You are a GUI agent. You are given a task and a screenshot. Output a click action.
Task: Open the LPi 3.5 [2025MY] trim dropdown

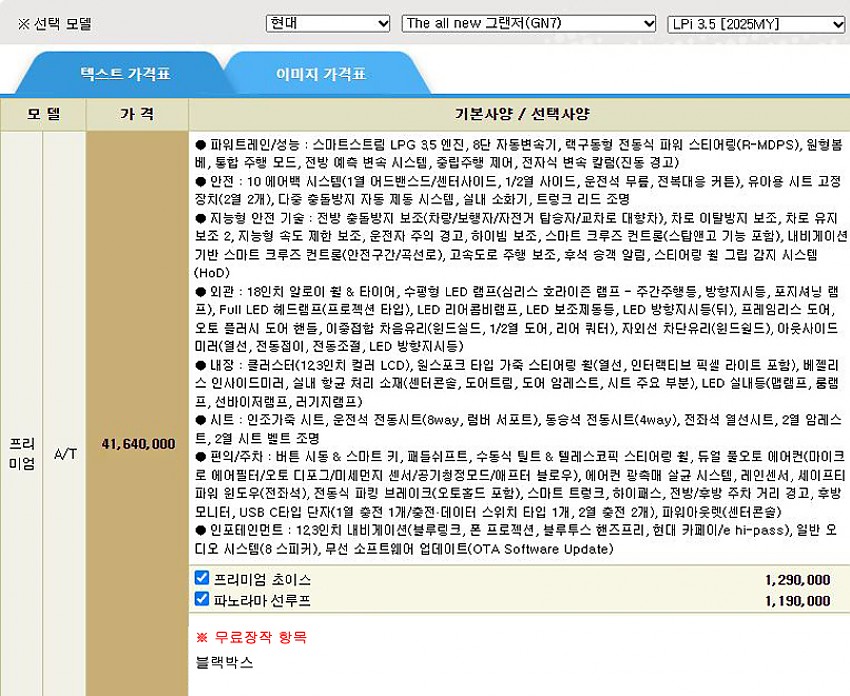(756, 23)
